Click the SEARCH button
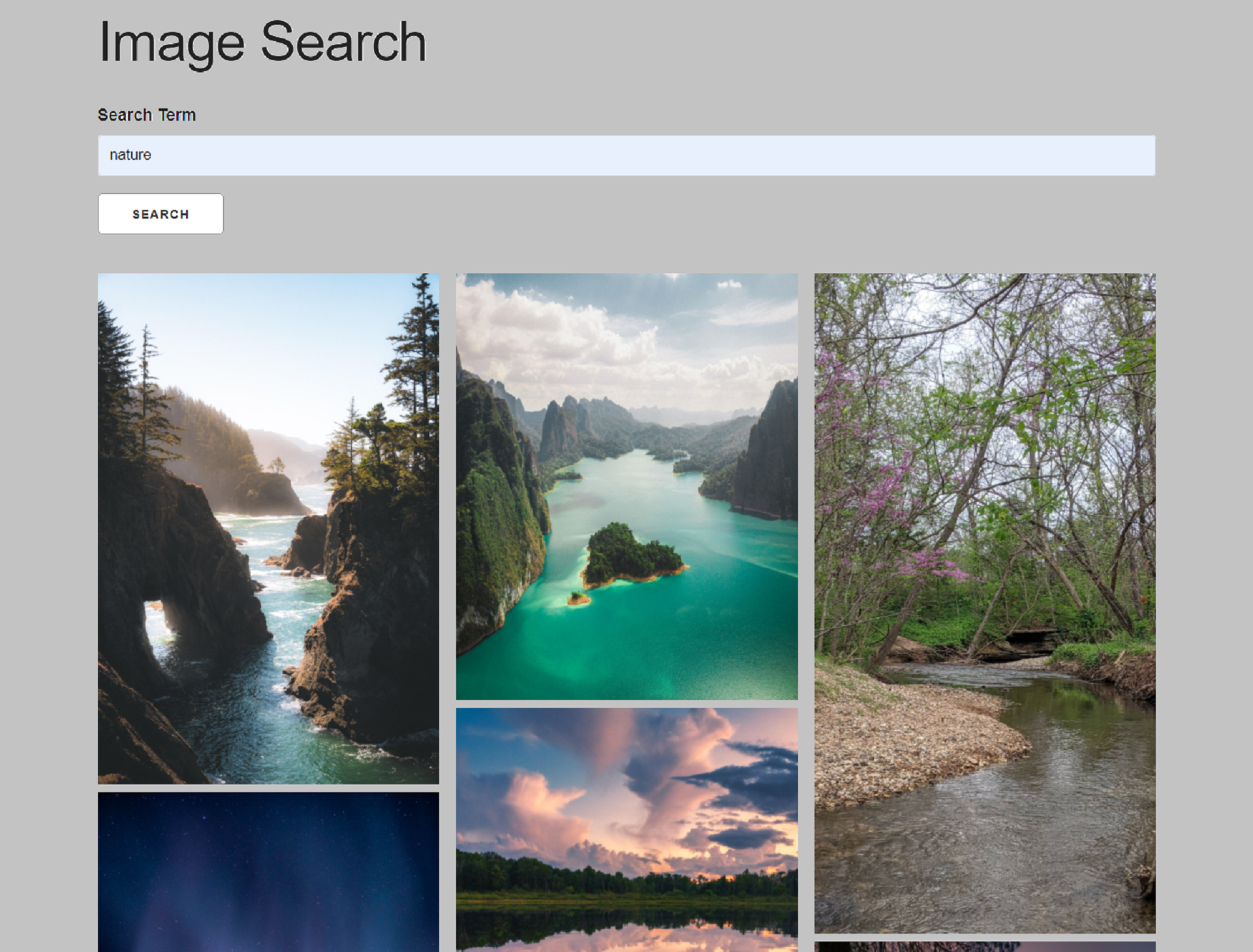Viewport: 1253px width, 952px height. click(161, 213)
